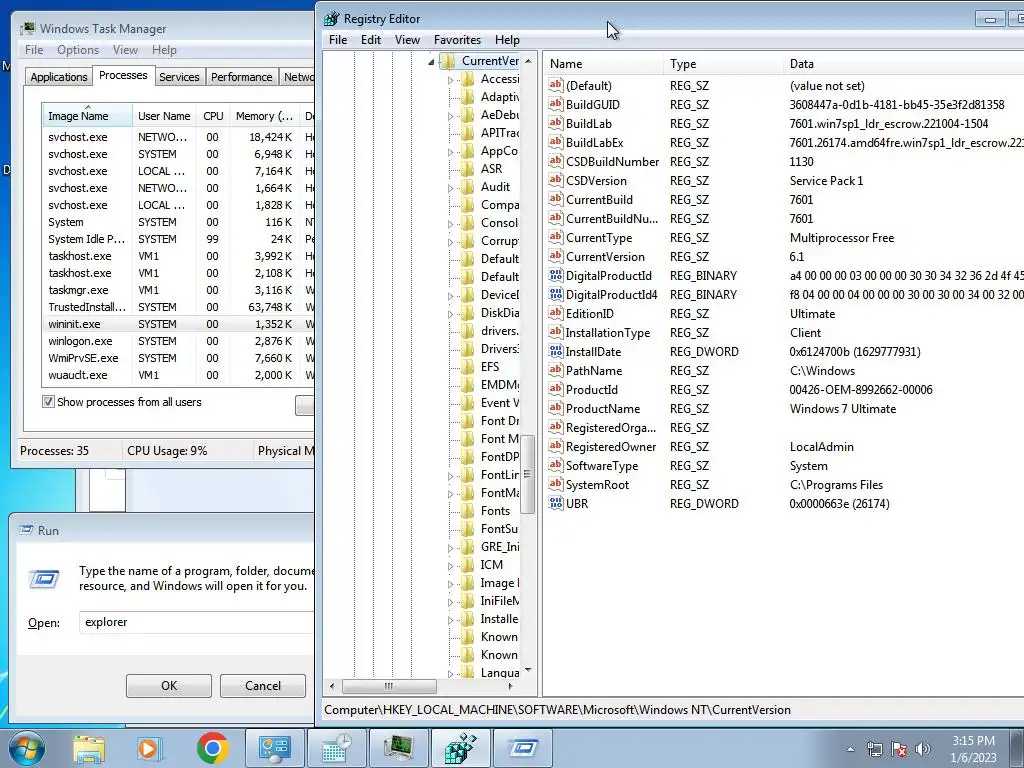This screenshot has width=1024, height=768.
Task: Expand the Audit registry key
Action: point(450,188)
